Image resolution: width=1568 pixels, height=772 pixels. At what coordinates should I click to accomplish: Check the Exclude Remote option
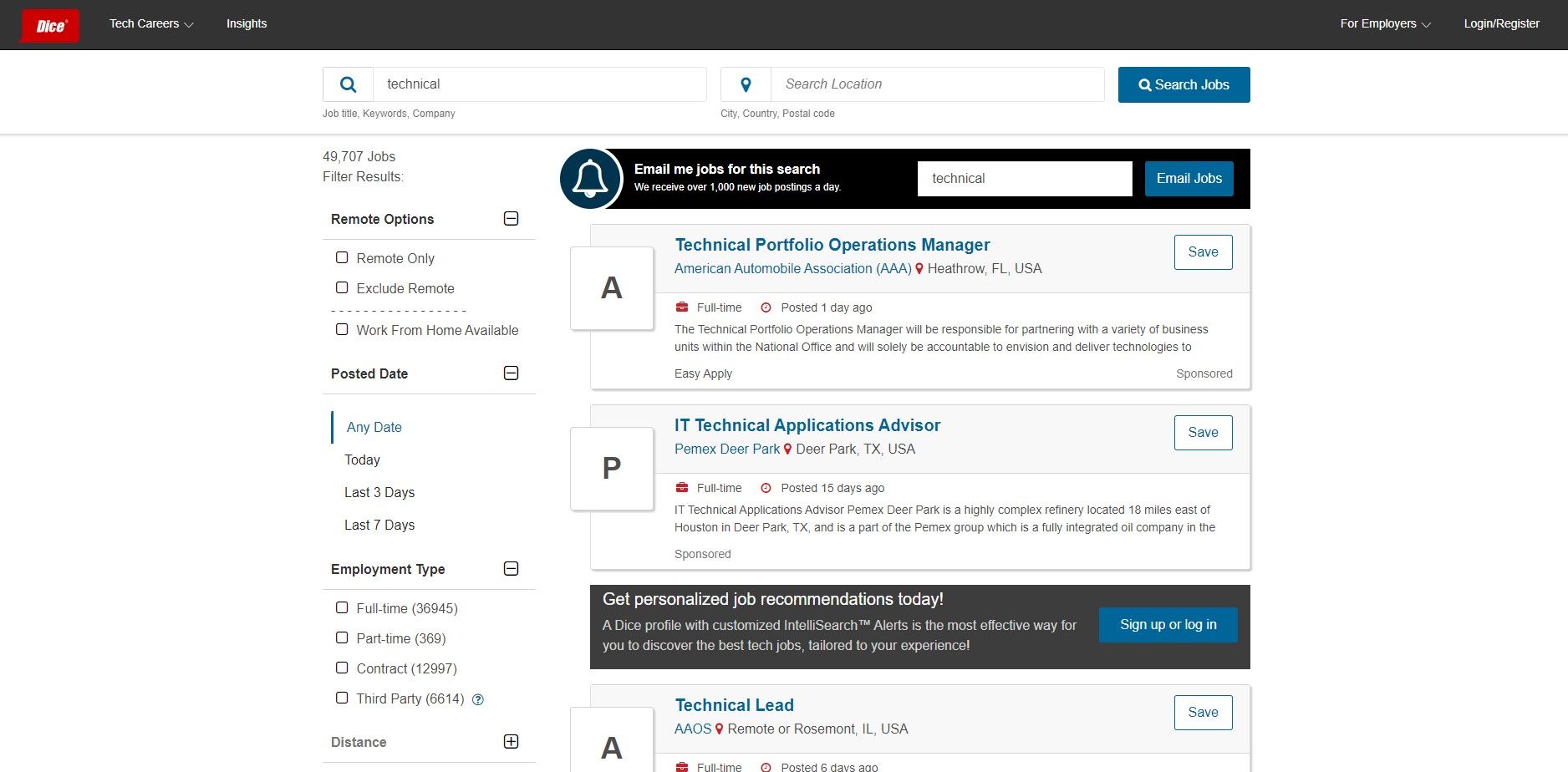[342, 287]
